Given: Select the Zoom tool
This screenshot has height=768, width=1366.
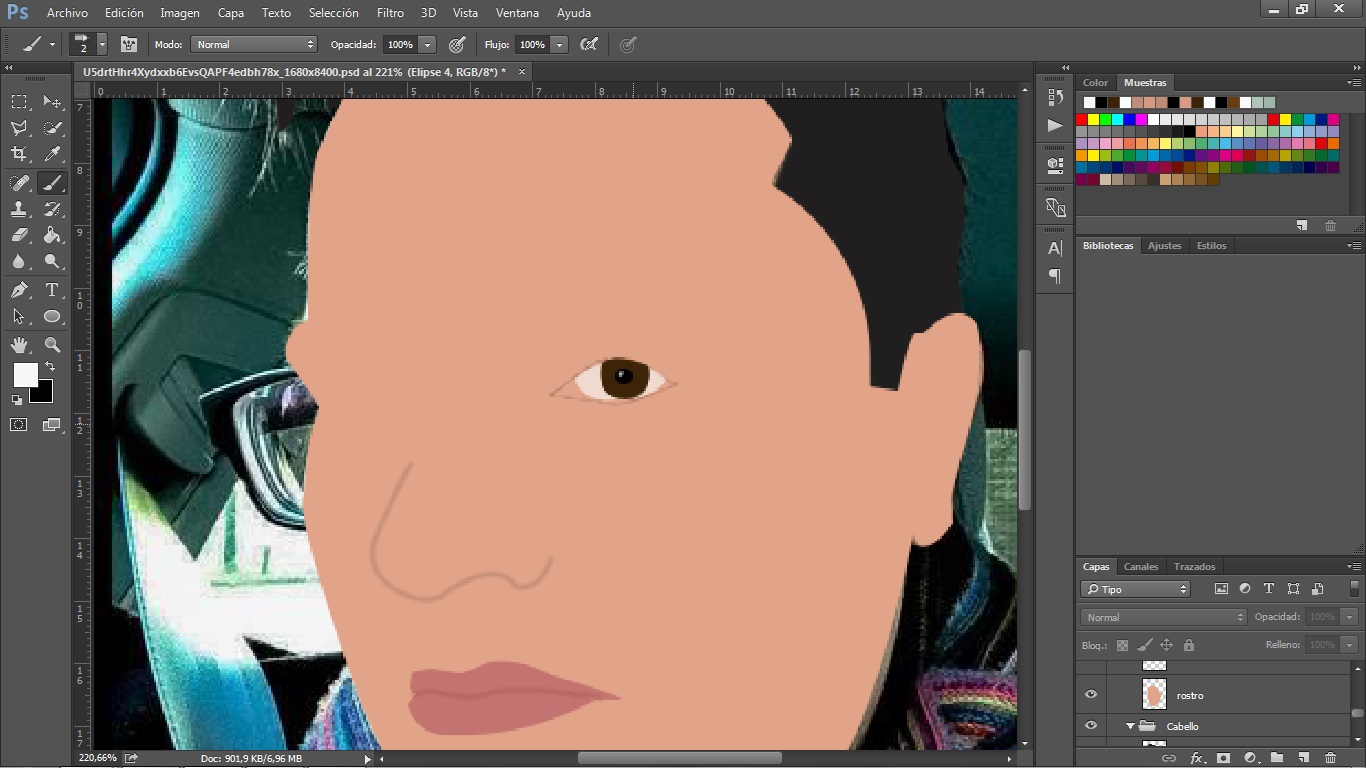Looking at the screenshot, I should [x=52, y=345].
